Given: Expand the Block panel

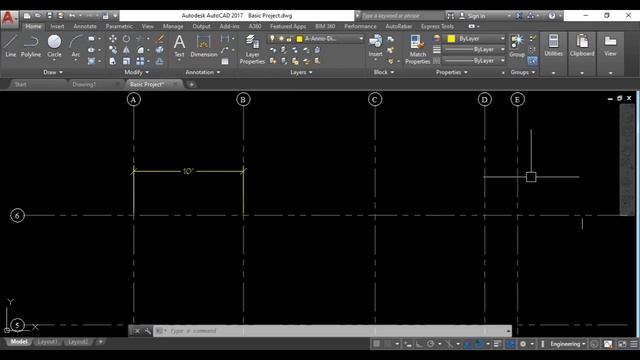Looking at the screenshot, I should click(384, 72).
